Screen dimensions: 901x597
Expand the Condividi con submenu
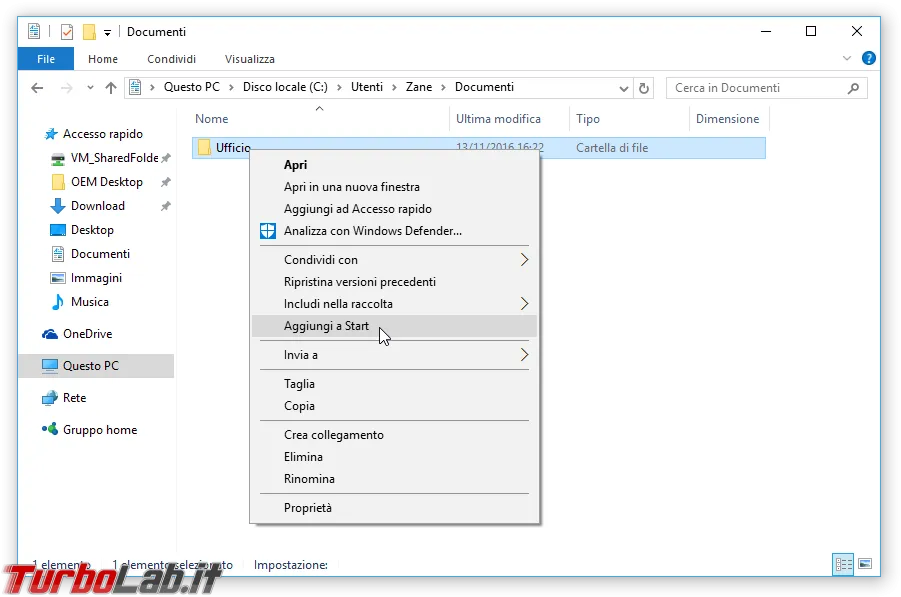coord(524,260)
